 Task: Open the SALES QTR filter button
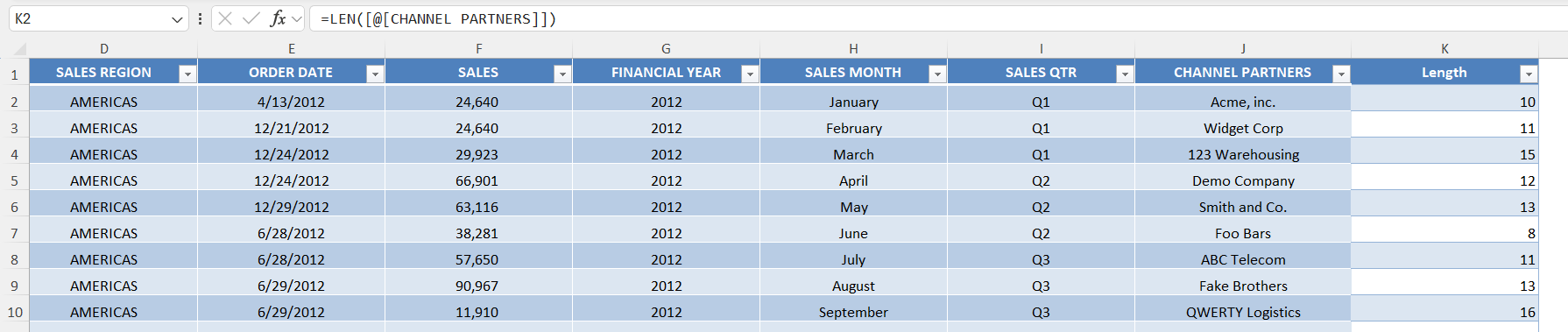click(1125, 74)
